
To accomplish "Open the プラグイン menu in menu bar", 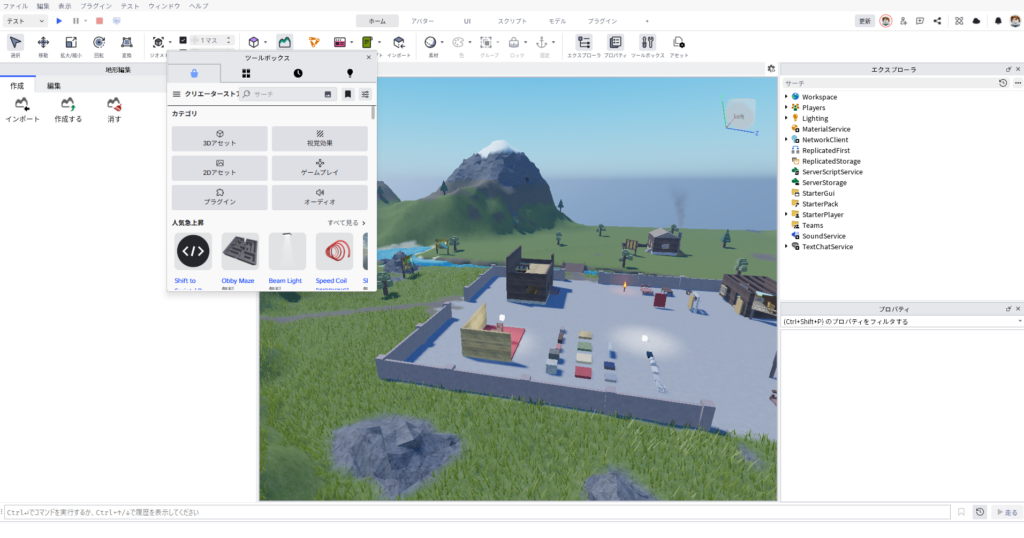I will point(96,6).
